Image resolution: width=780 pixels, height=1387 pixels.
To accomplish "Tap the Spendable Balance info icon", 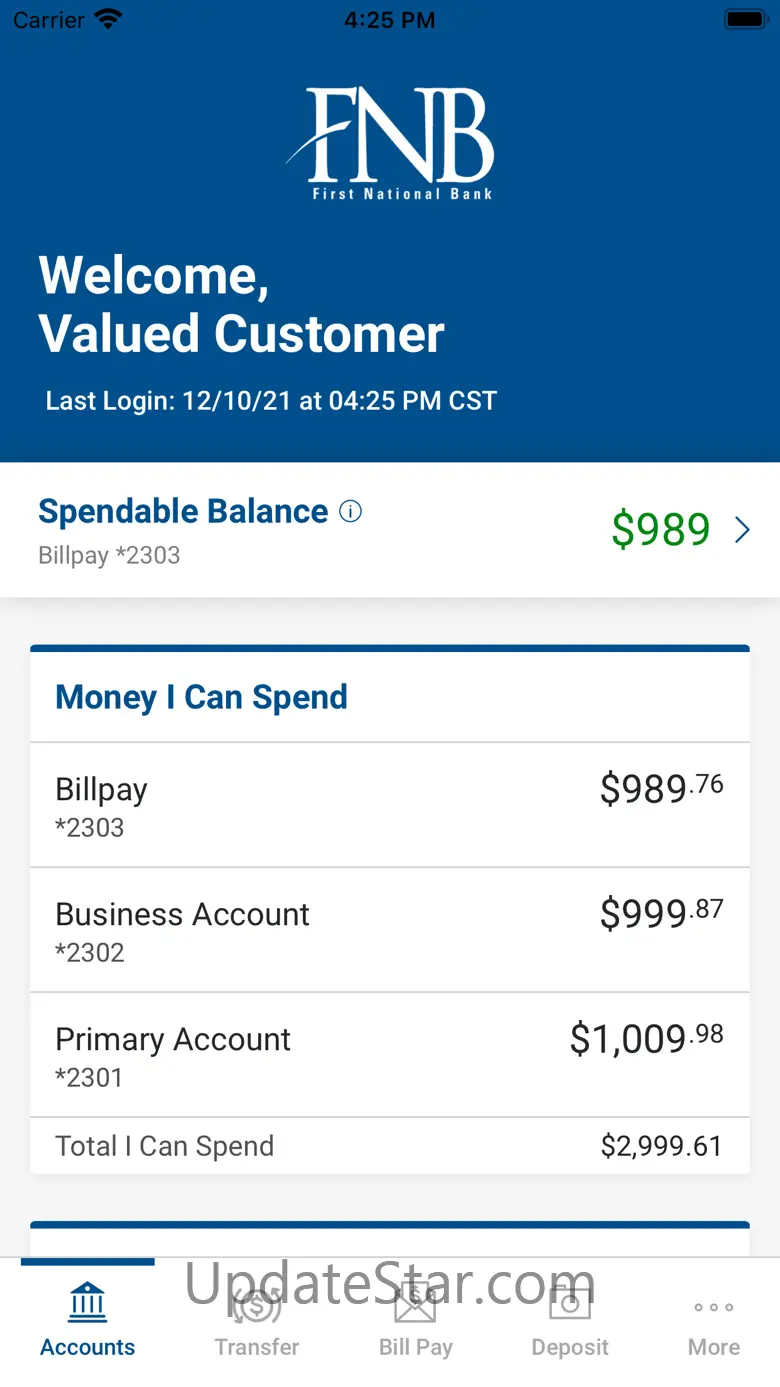I will [x=350, y=512].
